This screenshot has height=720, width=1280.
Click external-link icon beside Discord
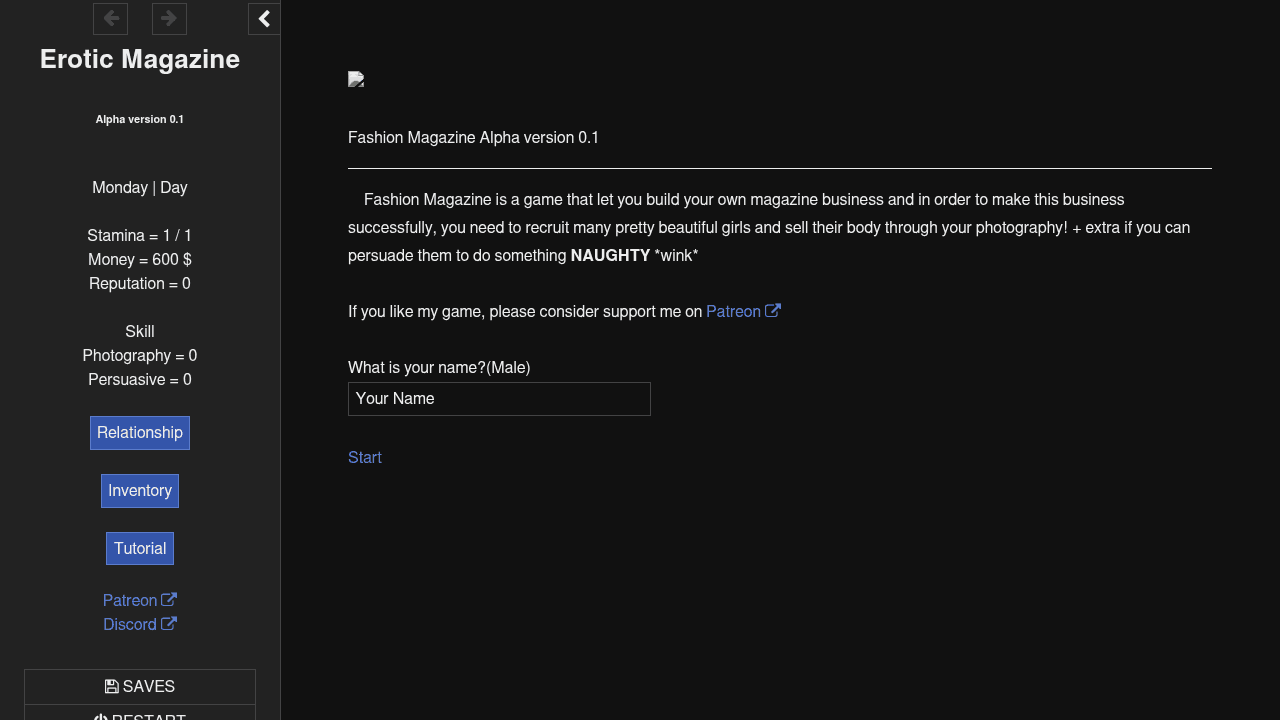coord(169,624)
